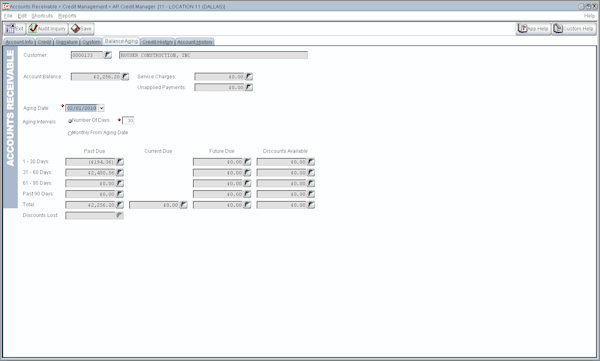
Task: Select the Balance Aging tab
Action: 121,41
